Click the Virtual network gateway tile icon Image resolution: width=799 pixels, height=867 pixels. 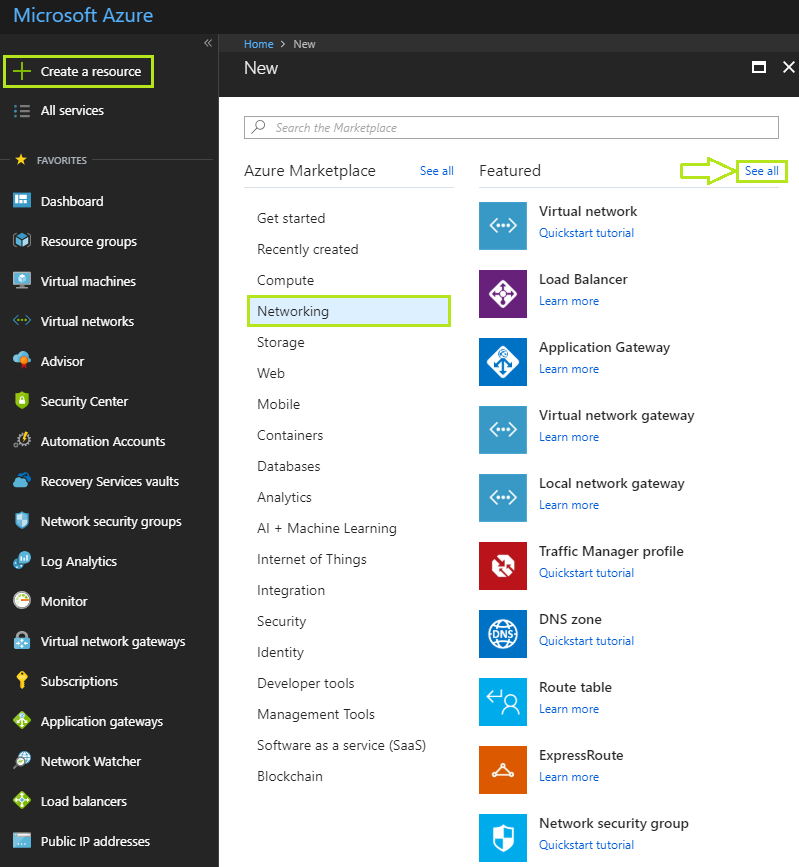point(503,430)
